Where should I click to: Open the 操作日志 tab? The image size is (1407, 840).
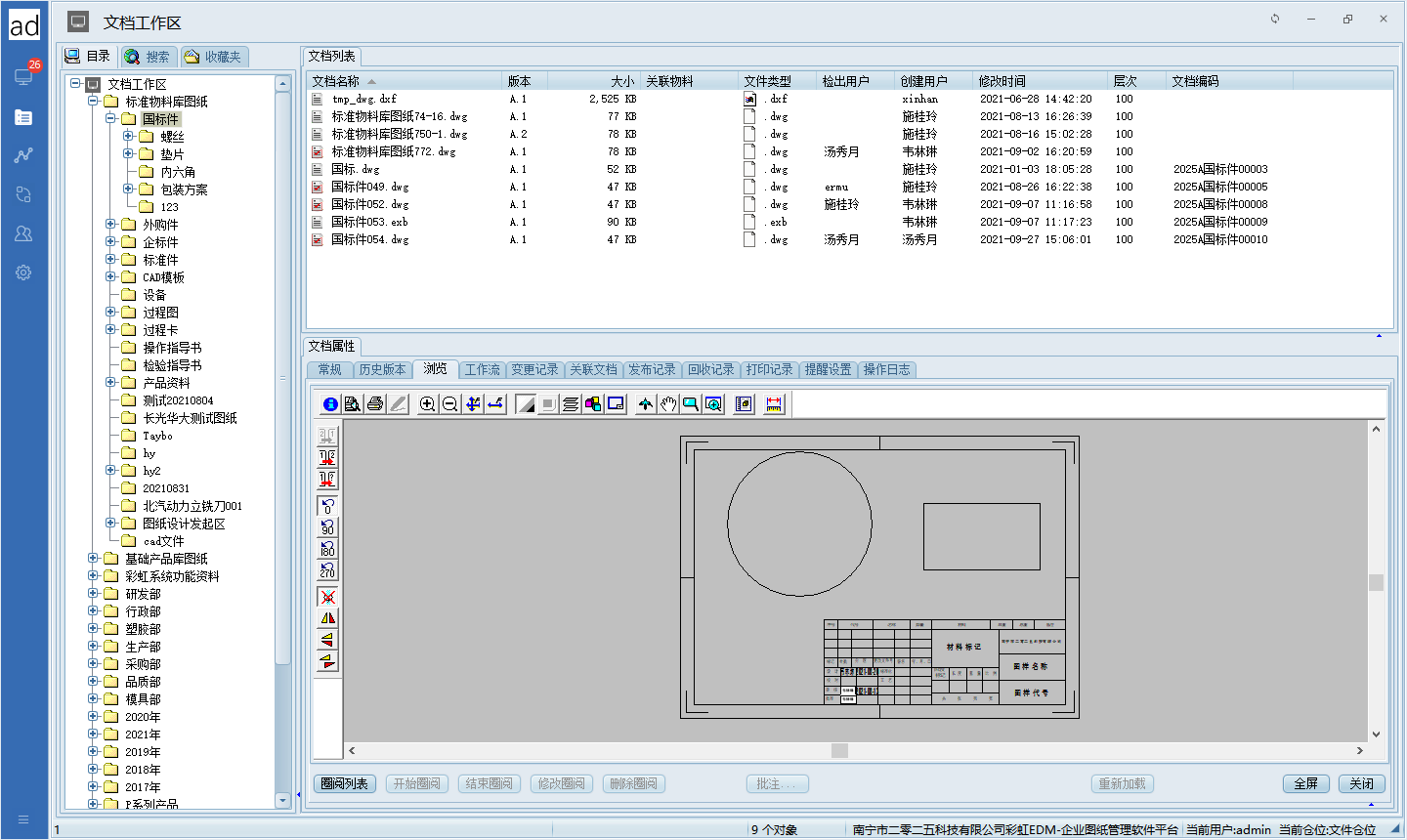[x=886, y=369]
